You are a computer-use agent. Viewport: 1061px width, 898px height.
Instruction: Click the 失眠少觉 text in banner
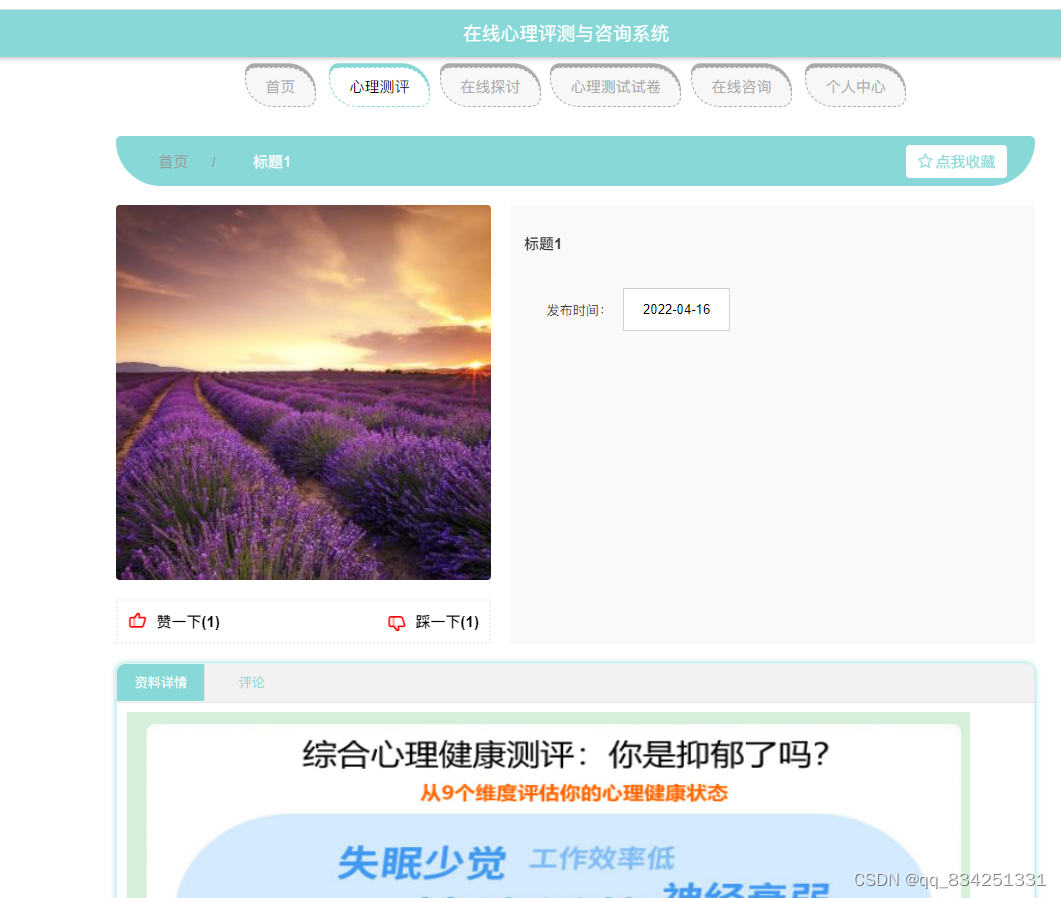(422, 863)
